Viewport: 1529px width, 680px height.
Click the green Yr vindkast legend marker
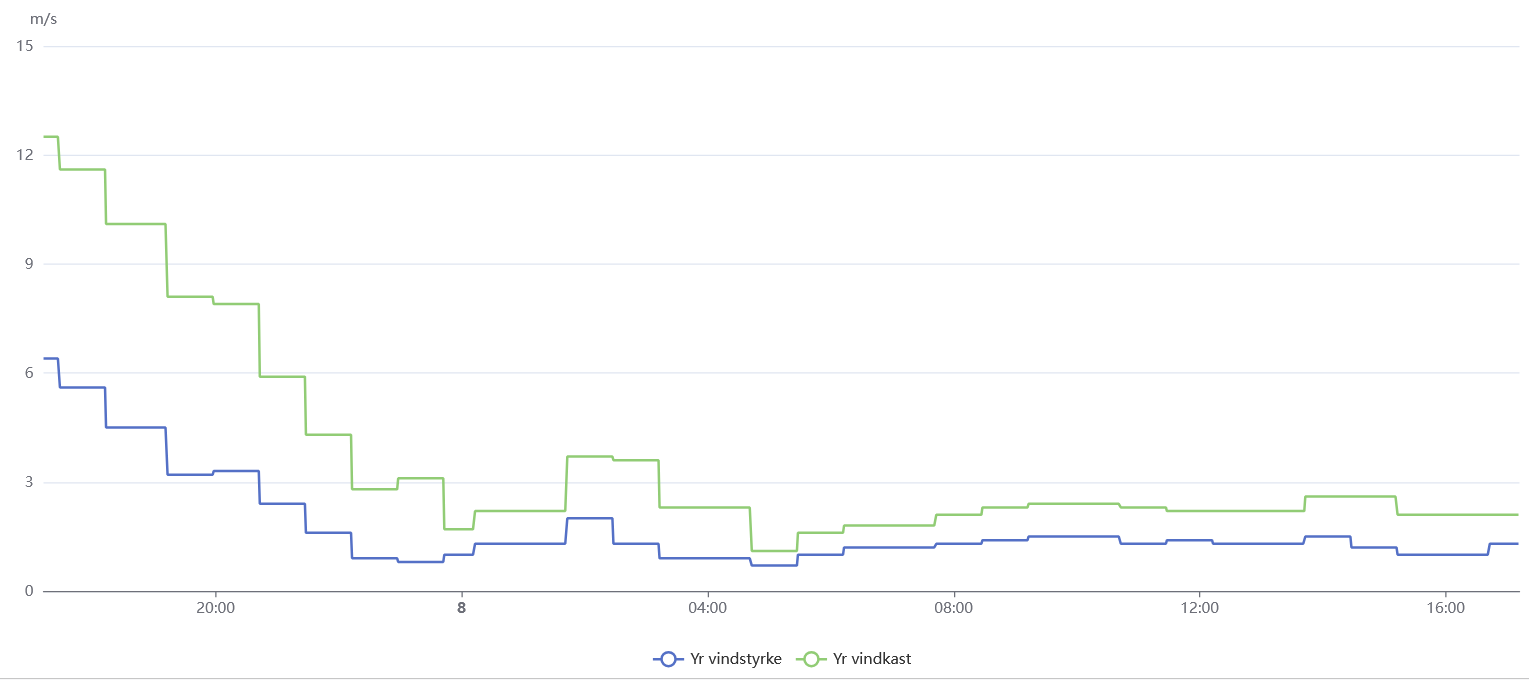point(811,659)
